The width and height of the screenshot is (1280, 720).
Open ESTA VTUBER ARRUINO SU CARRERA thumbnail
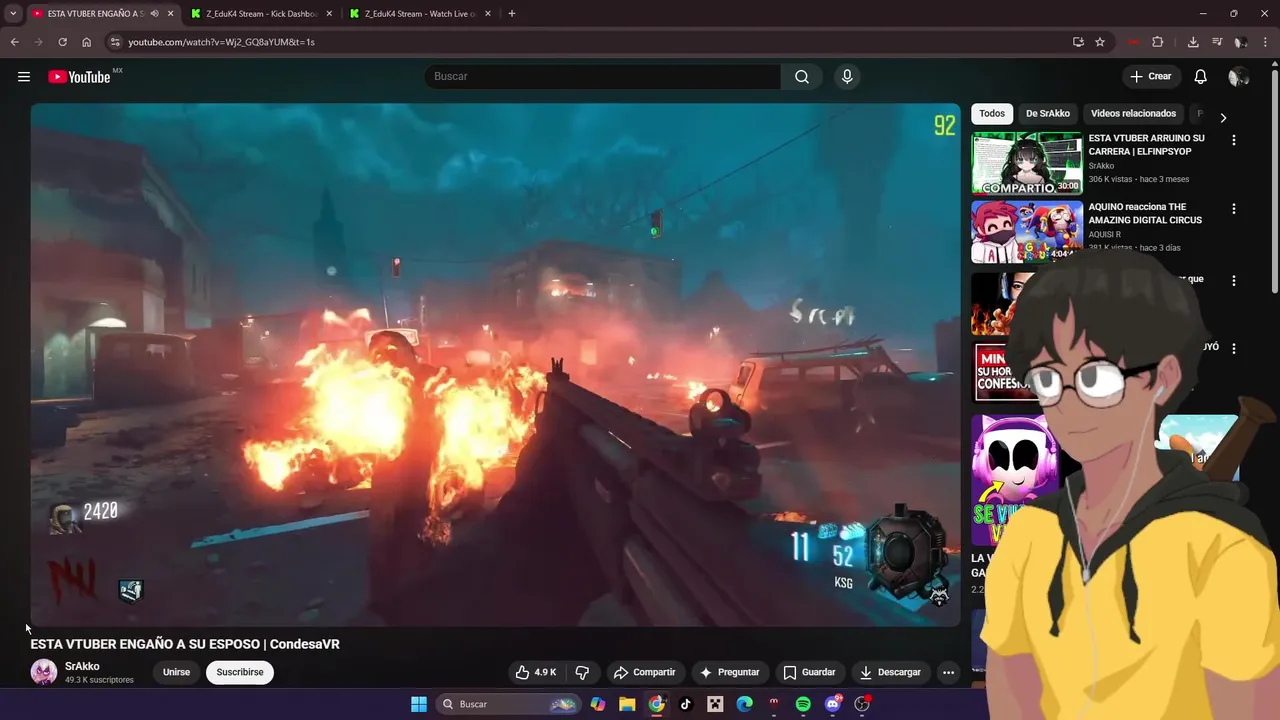point(1027,163)
